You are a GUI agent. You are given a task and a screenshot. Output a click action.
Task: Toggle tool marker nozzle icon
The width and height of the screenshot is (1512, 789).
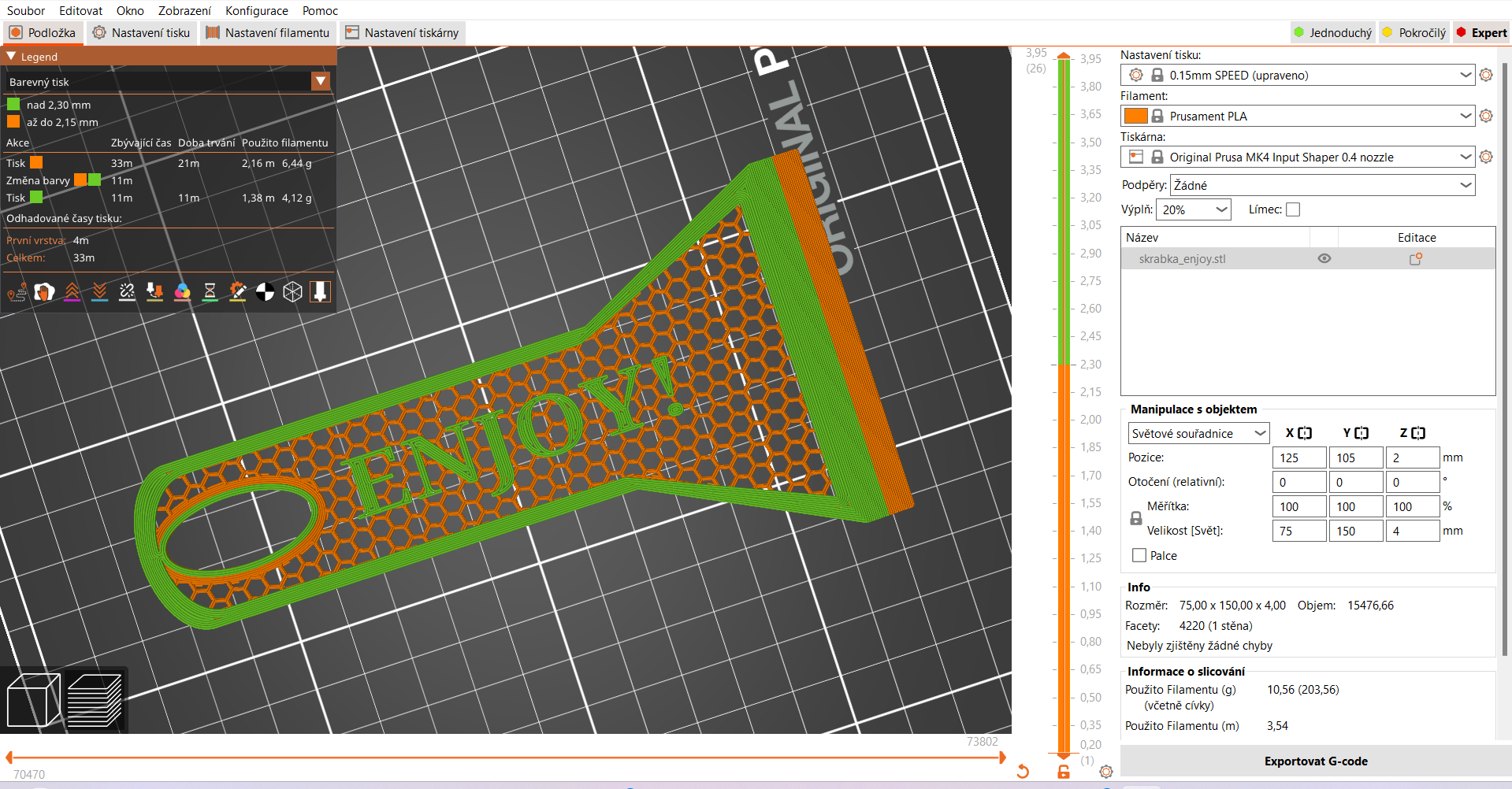320,292
